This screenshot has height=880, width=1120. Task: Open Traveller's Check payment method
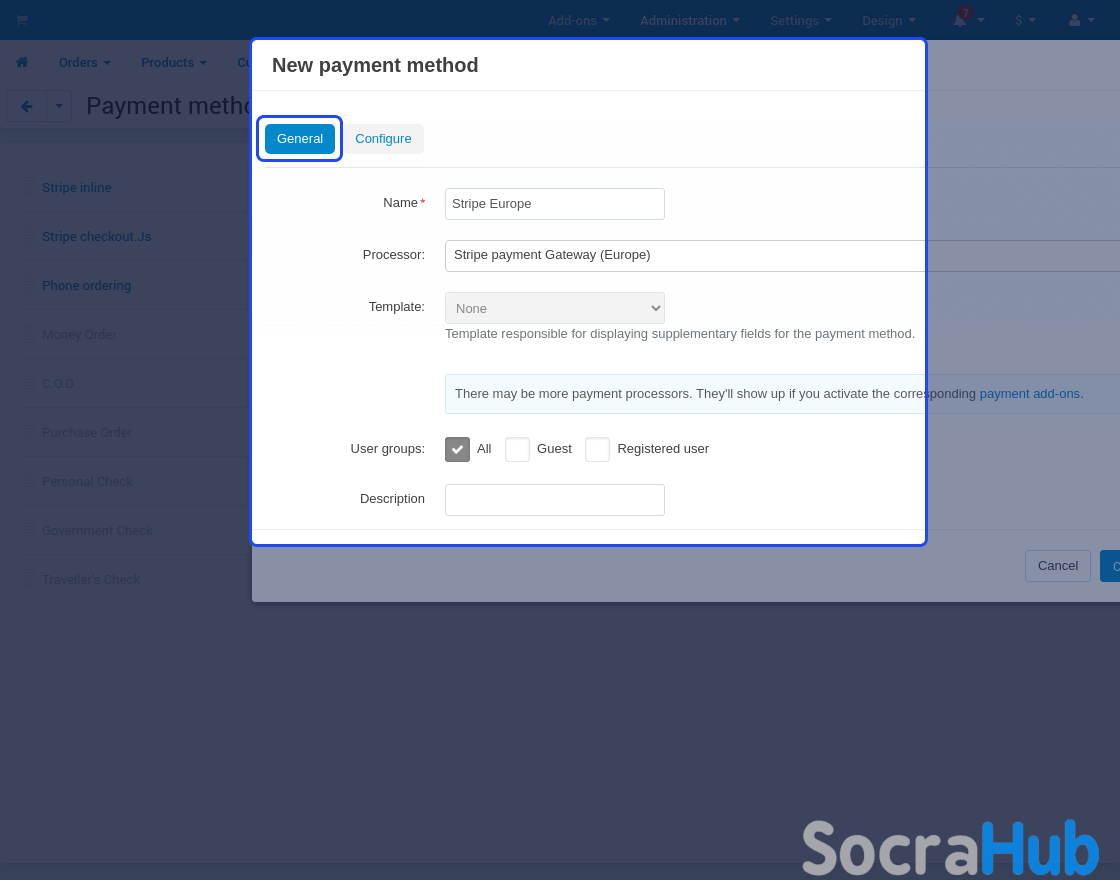tap(91, 579)
